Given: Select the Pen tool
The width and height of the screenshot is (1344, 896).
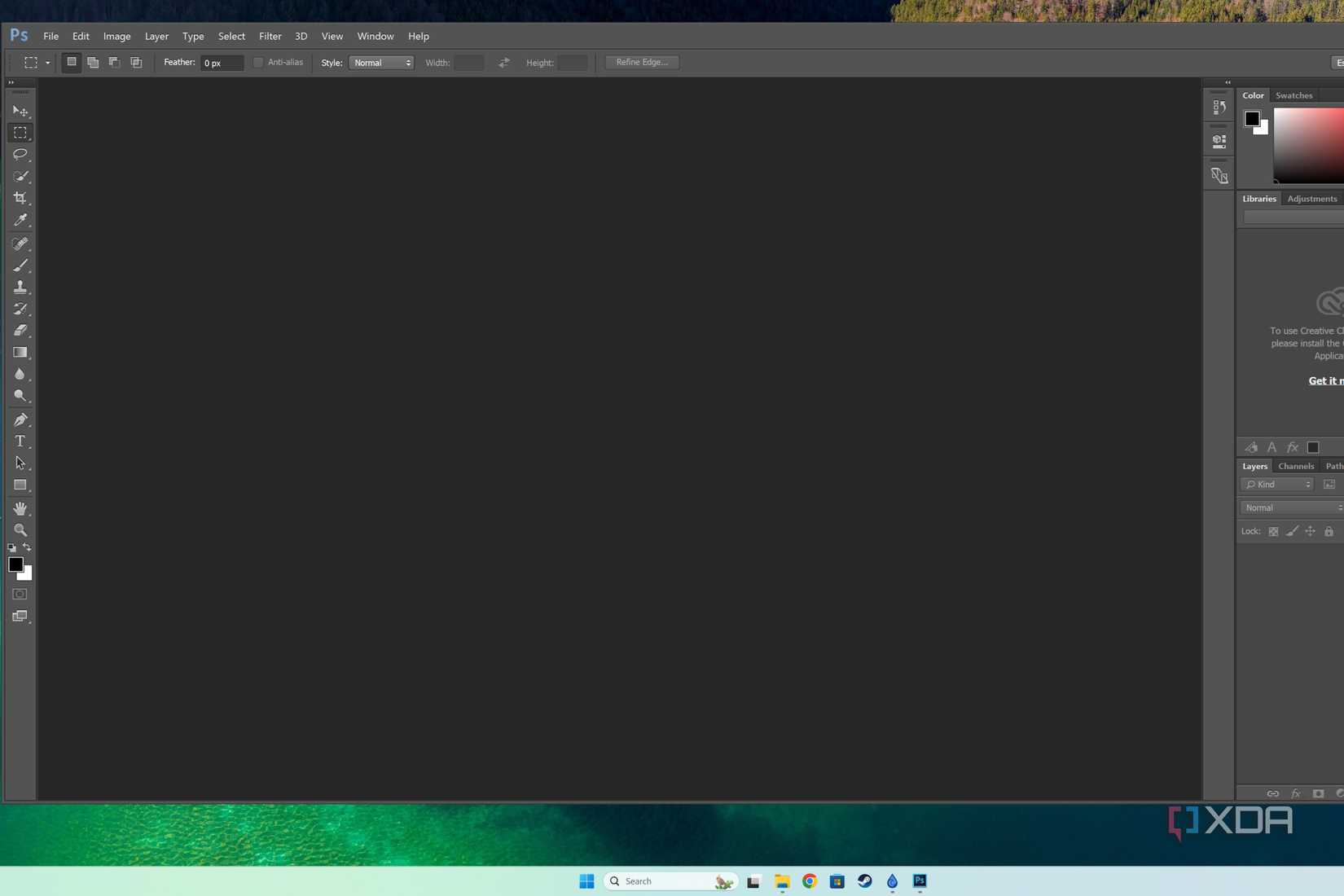Looking at the screenshot, I should (20, 419).
